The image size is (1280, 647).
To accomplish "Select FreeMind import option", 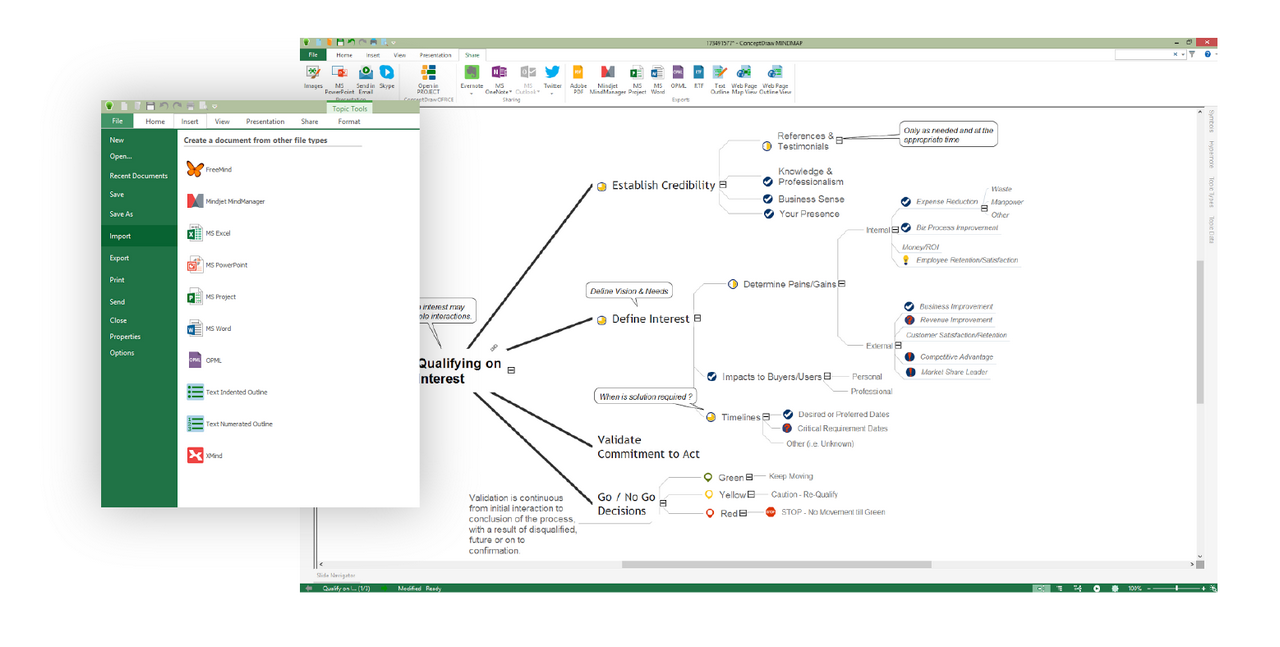I will pyautogui.click(x=211, y=170).
